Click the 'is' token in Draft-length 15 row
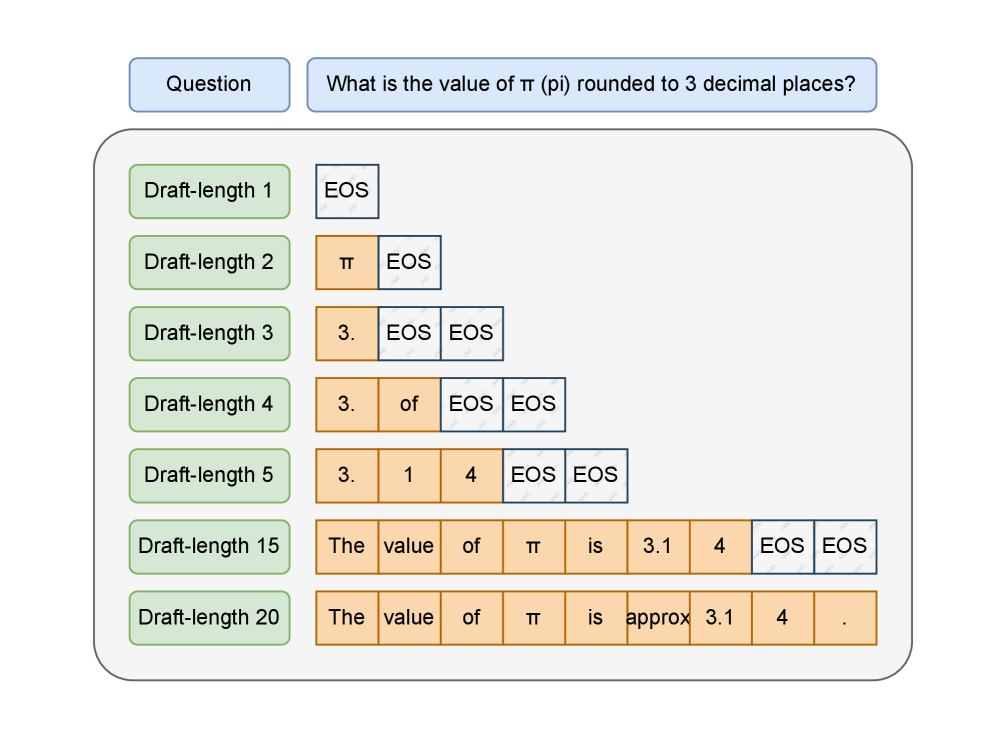 click(596, 546)
